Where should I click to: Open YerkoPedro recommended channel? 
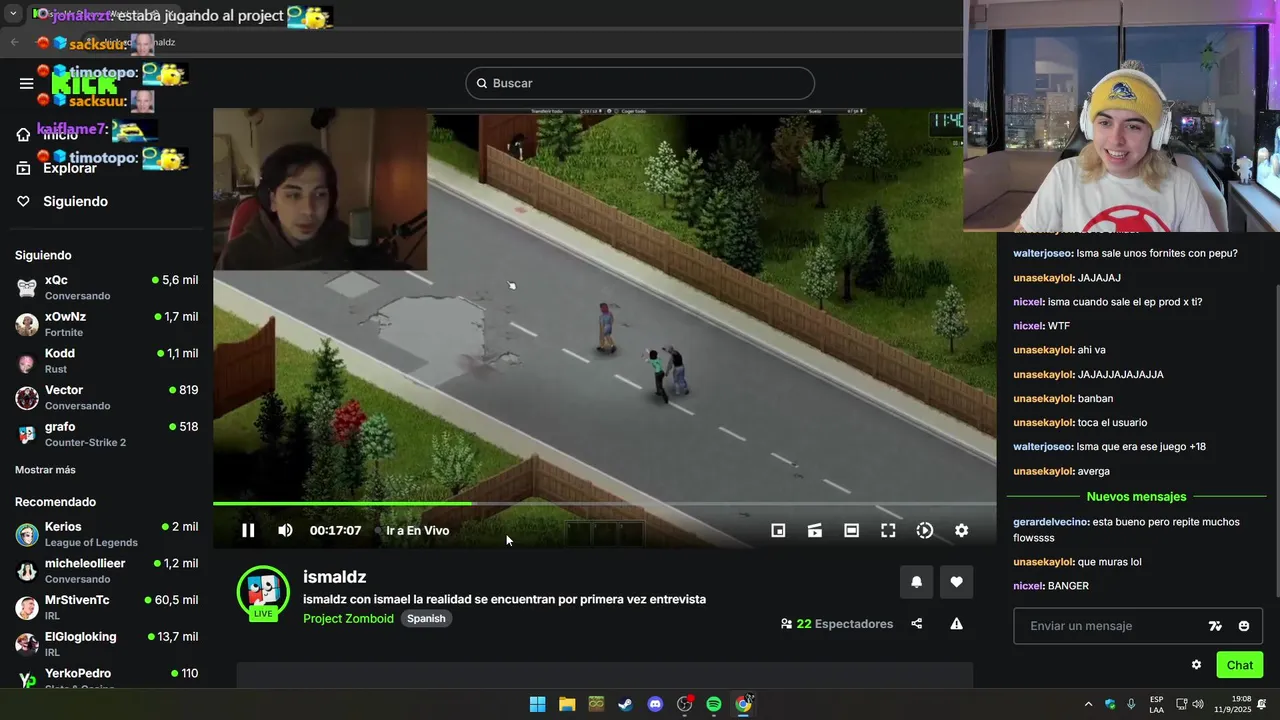coord(106,678)
